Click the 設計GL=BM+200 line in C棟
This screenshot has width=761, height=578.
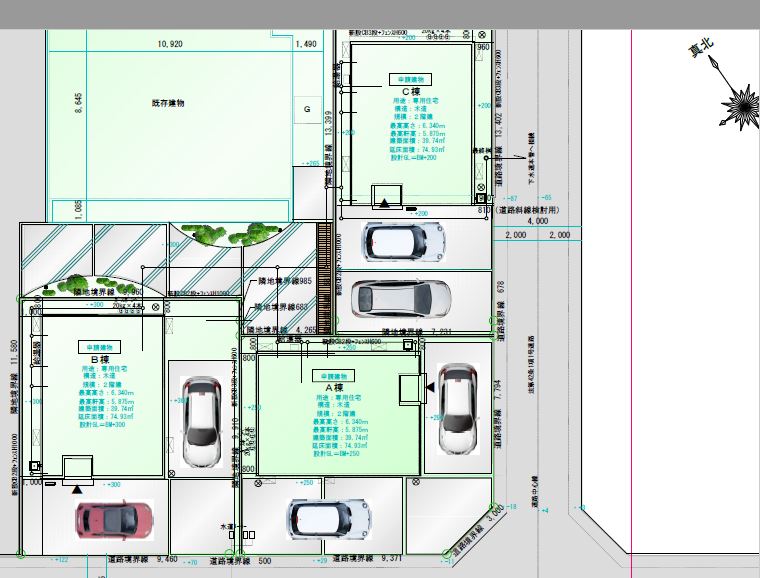pyautogui.click(x=414, y=158)
